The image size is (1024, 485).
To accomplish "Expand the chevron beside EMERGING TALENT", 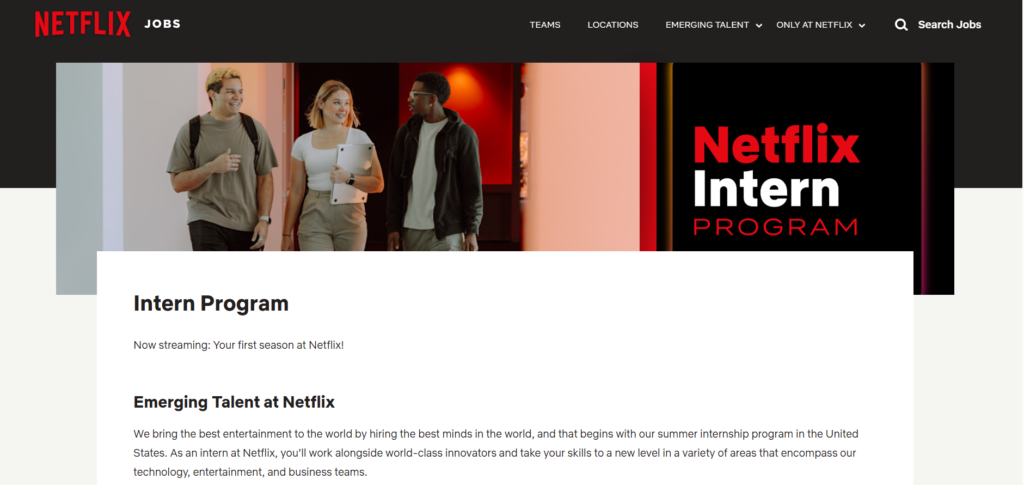I will pos(759,25).
